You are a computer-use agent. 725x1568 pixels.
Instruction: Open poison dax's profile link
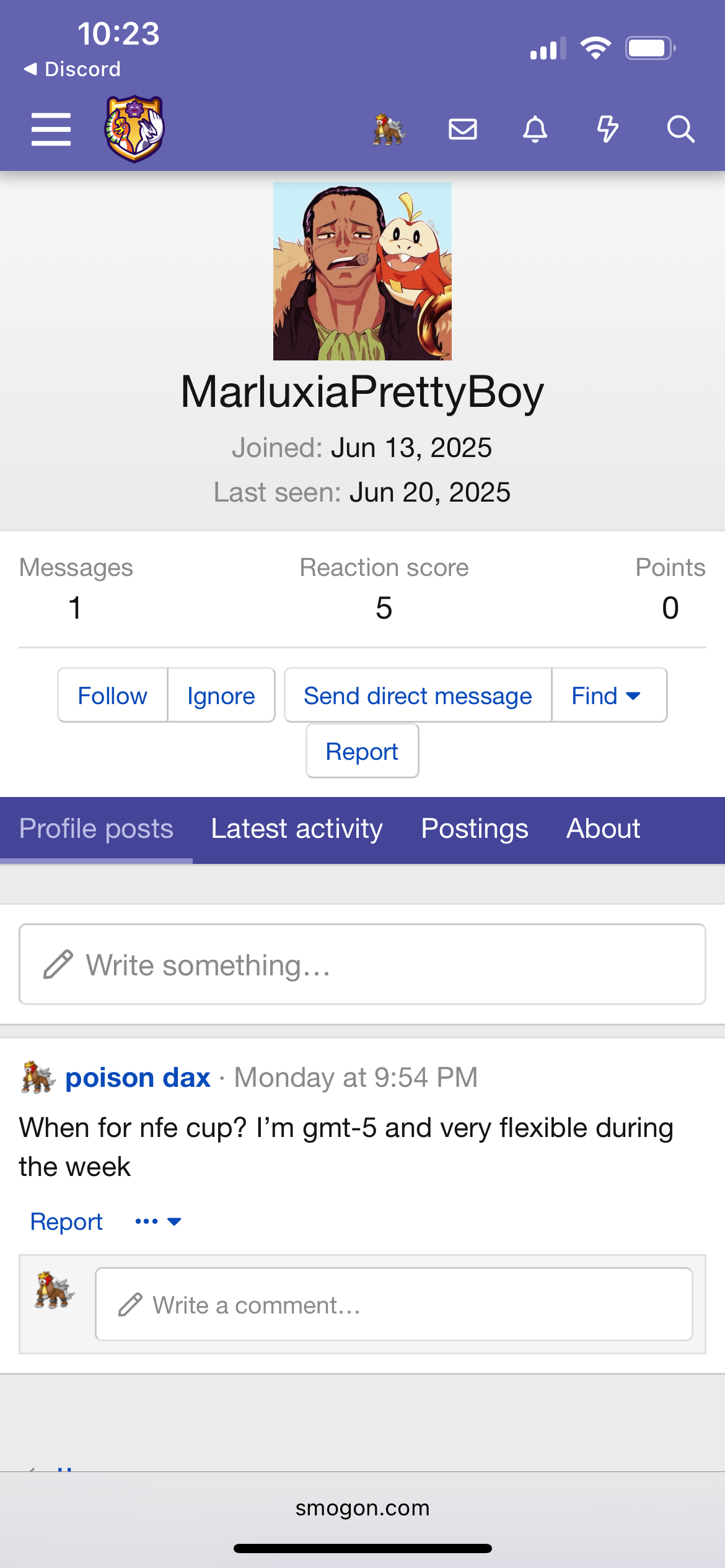pyautogui.click(x=138, y=1078)
